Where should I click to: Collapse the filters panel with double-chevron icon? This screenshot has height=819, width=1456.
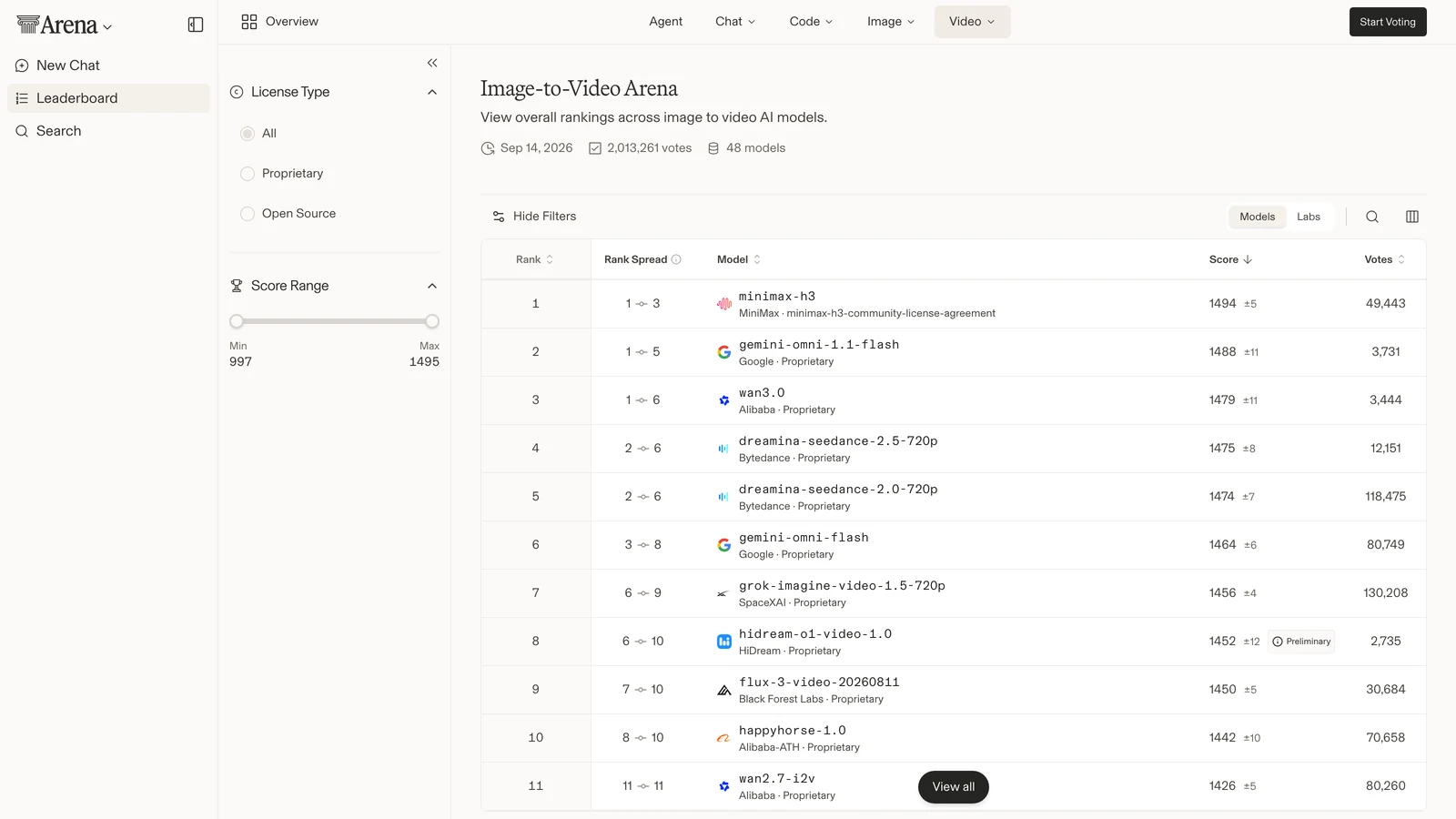click(x=432, y=63)
